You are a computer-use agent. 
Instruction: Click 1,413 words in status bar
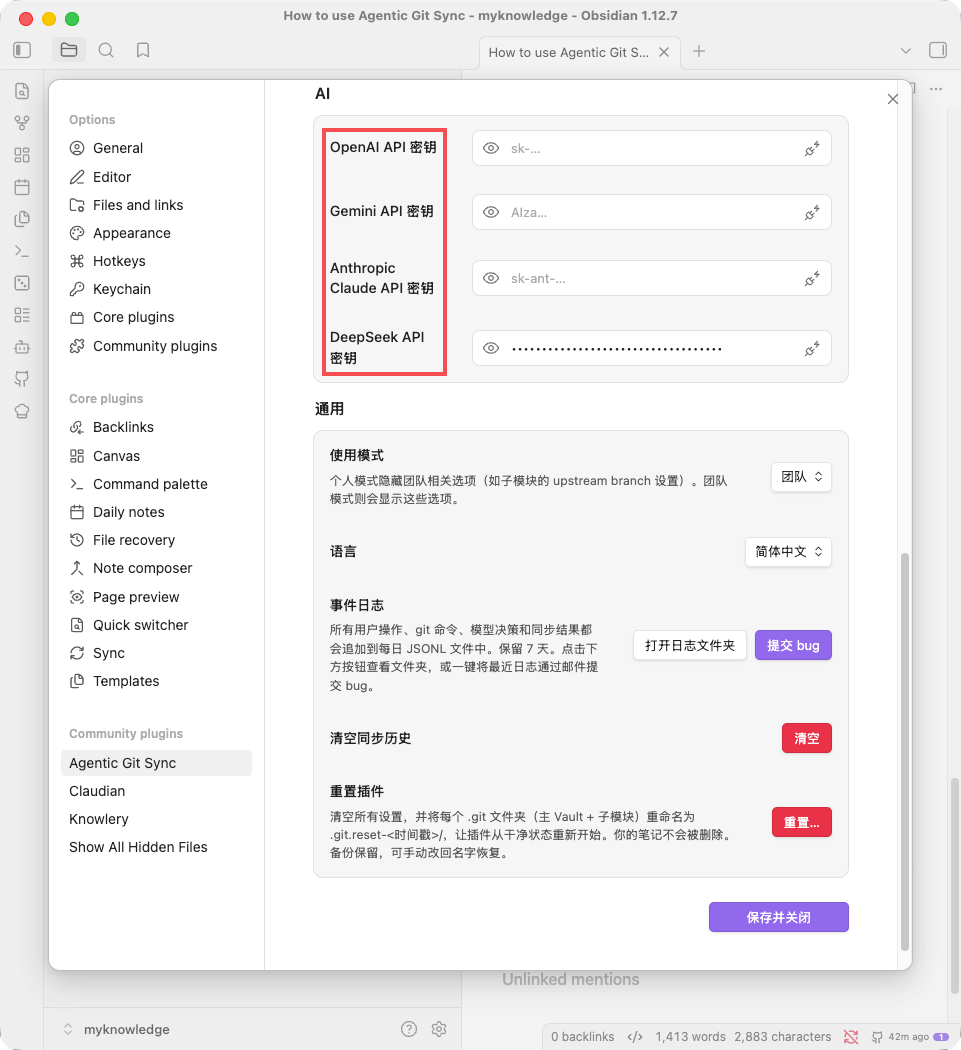(x=690, y=1037)
